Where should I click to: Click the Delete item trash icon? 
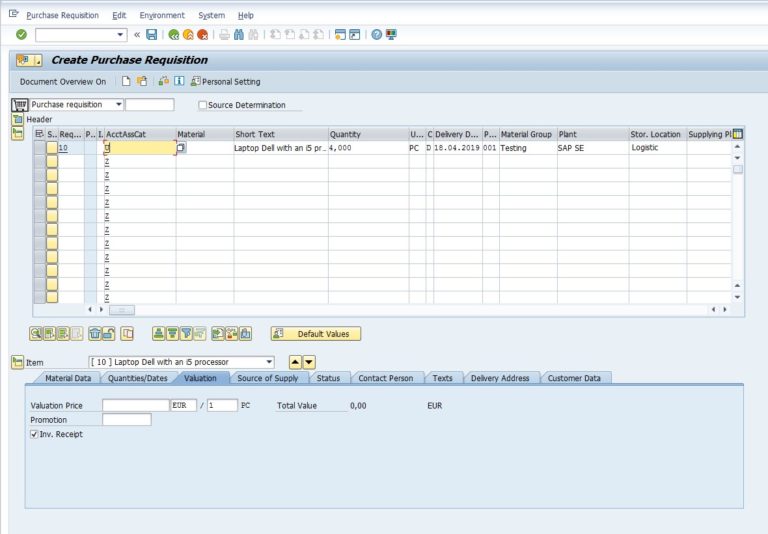(95, 334)
